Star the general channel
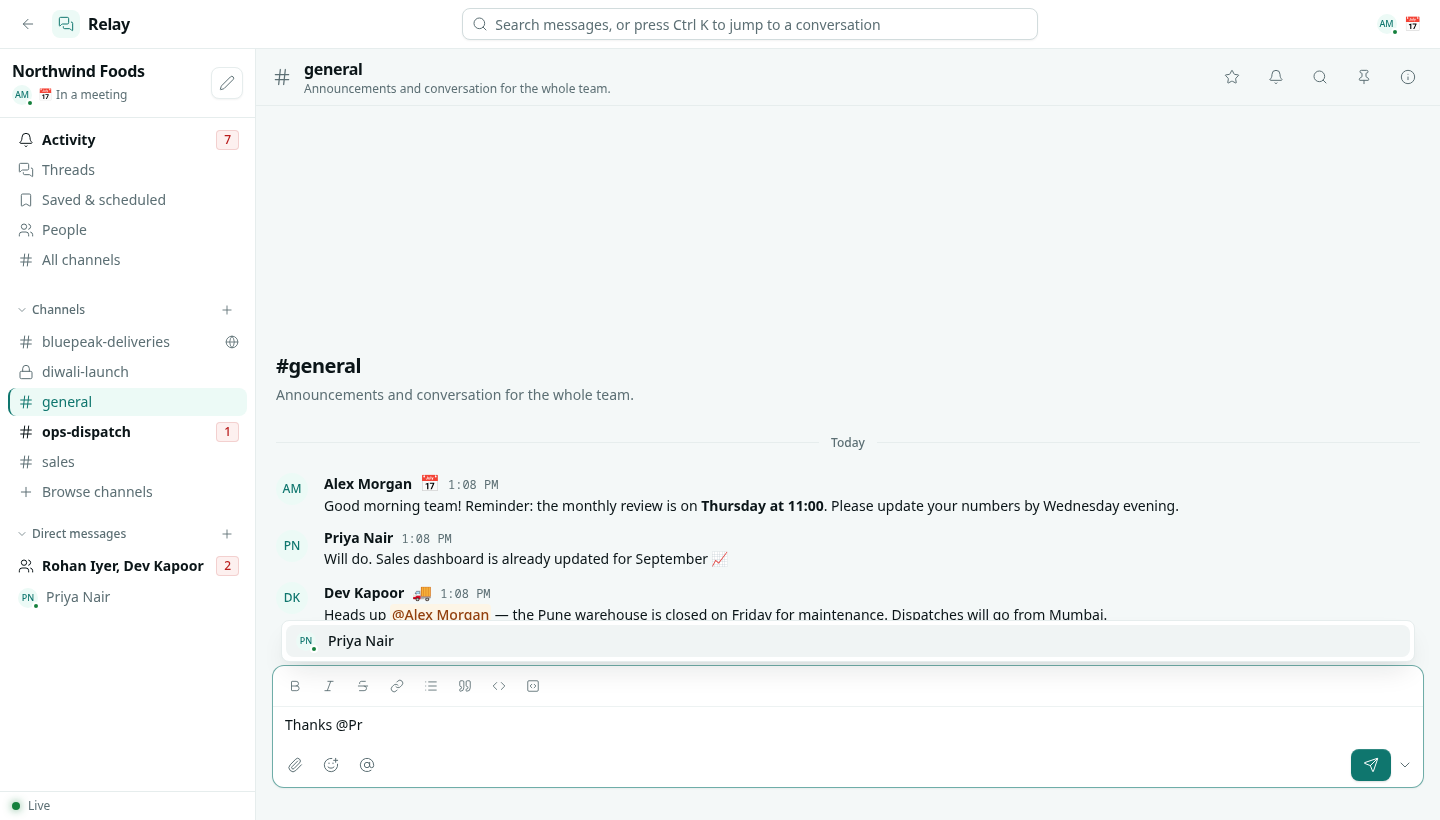1440x820 pixels. 1232,77
